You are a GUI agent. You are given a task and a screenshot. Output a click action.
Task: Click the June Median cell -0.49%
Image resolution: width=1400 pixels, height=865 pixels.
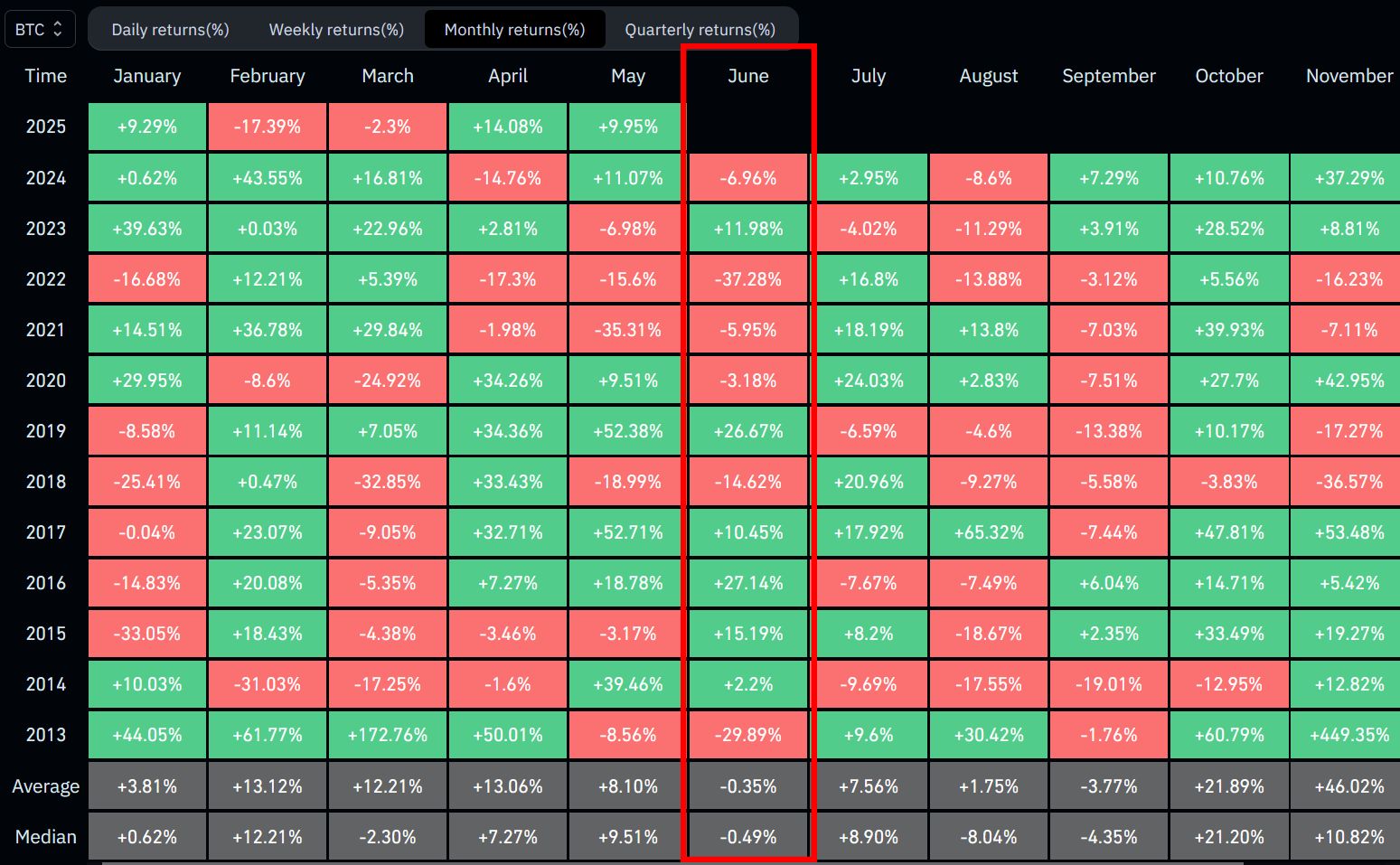click(747, 837)
